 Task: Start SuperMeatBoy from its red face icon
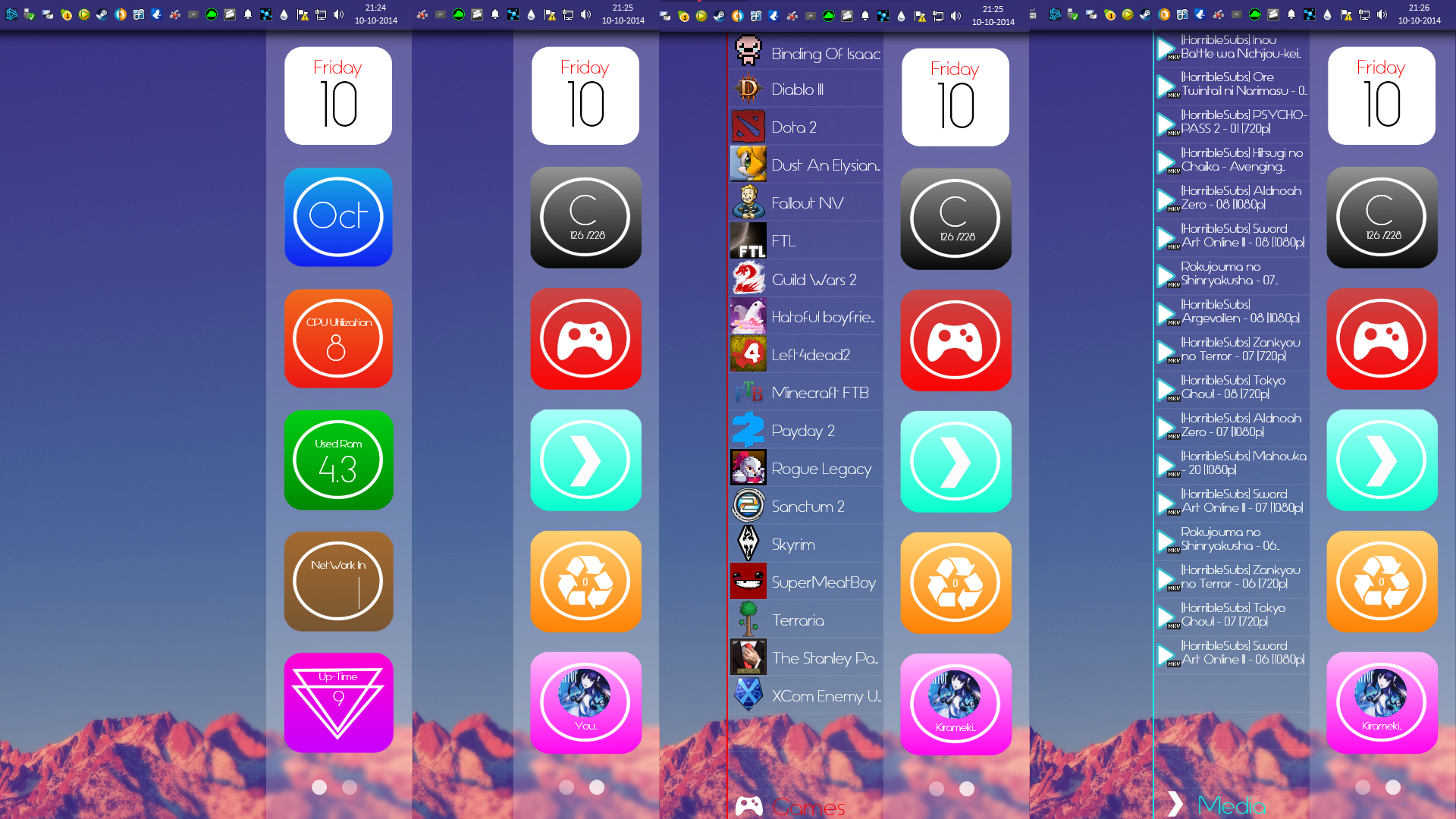748,582
